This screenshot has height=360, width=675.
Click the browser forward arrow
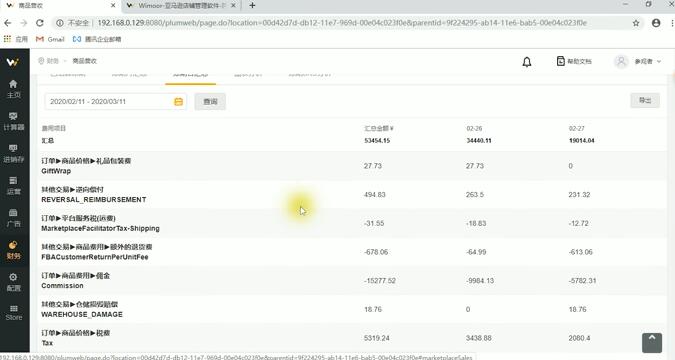tap(24, 23)
